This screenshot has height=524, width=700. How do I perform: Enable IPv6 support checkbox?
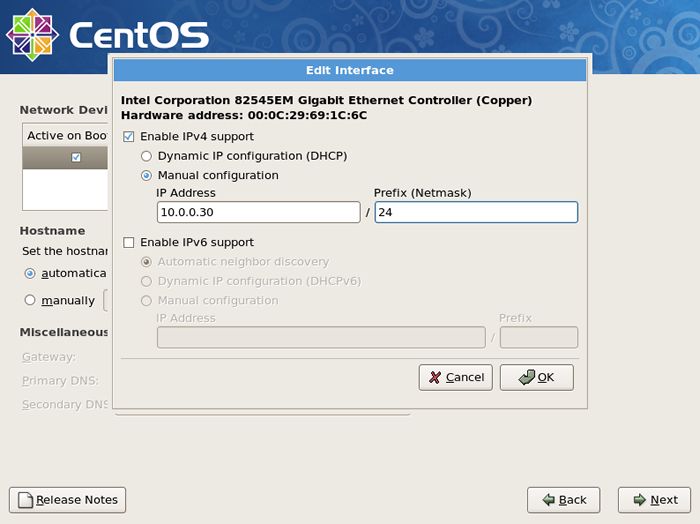click(x=129, y=242)
